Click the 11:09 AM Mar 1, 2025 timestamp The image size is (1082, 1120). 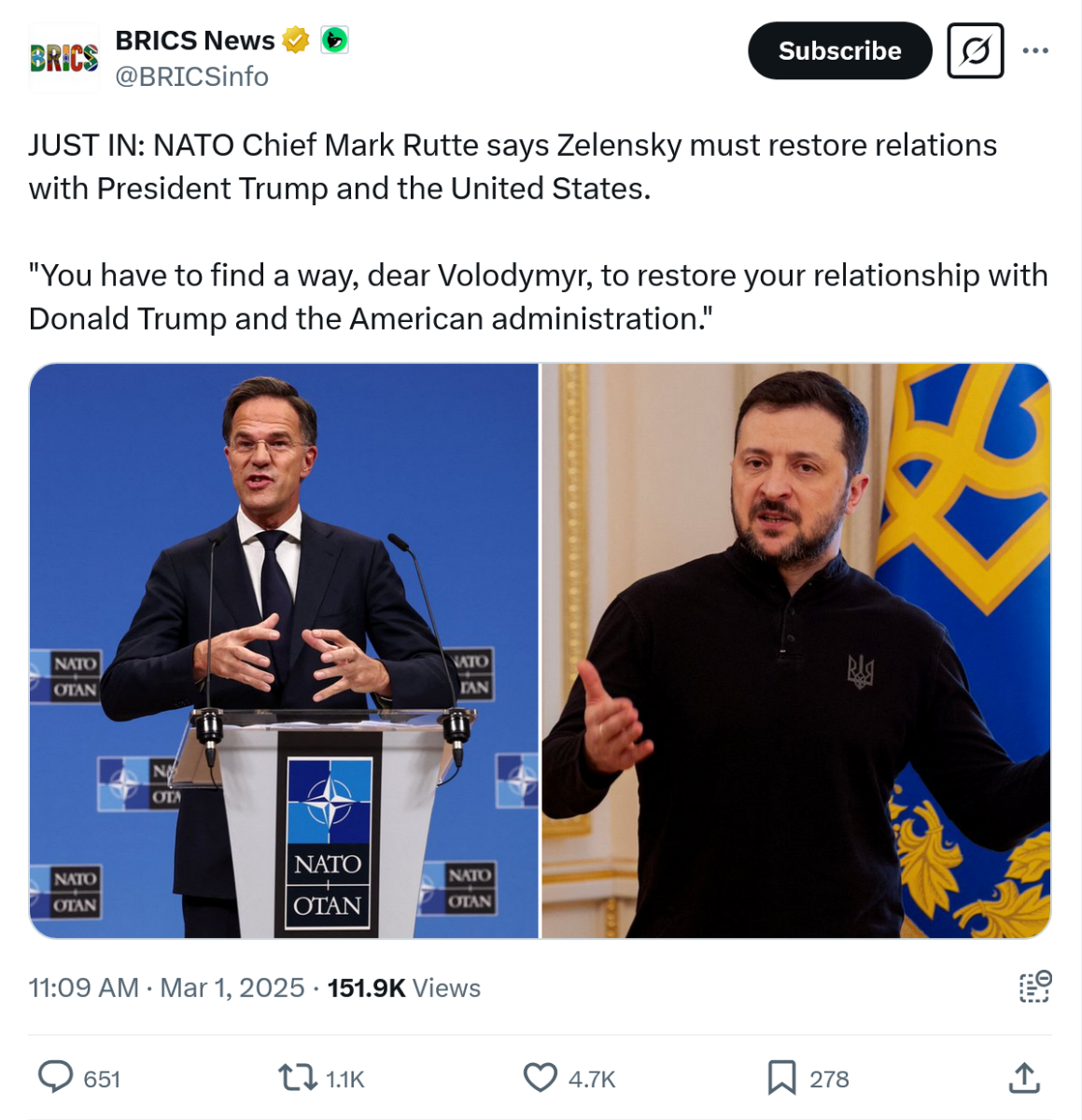166,987
